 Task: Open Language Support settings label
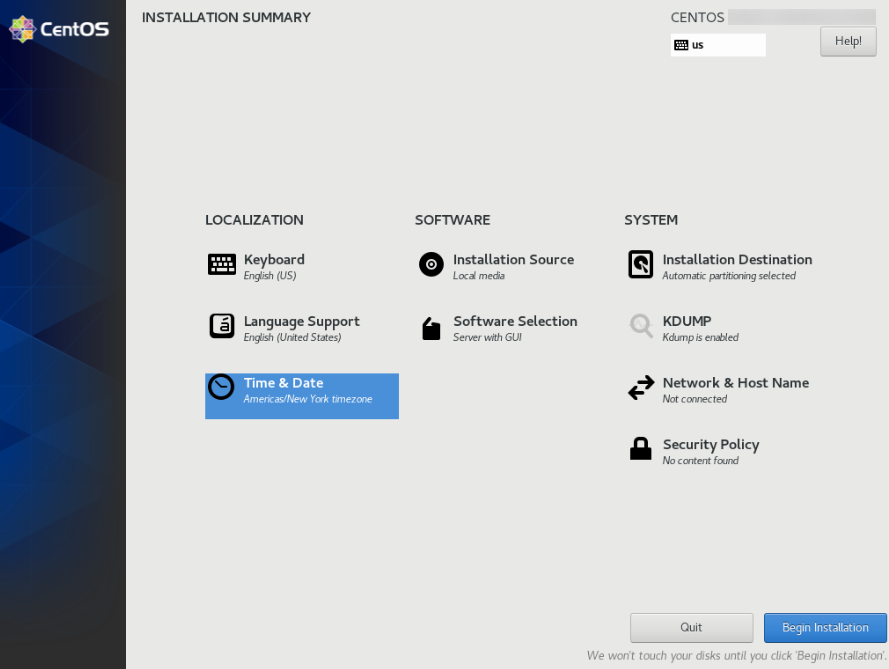pyautogui.click(x=302, y=321)
